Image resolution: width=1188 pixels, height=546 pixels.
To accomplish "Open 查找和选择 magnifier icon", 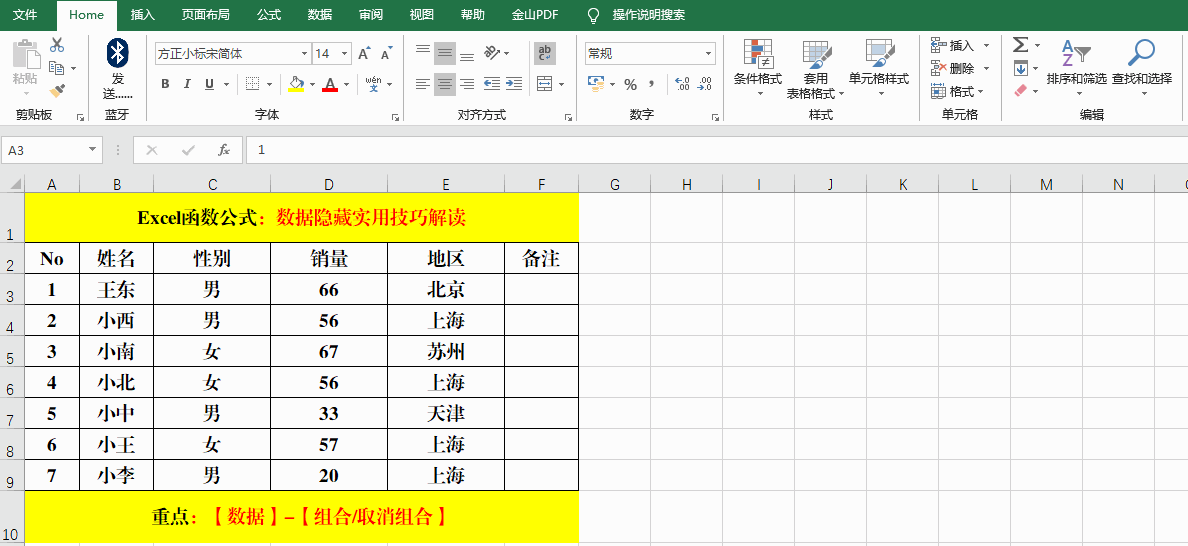I will point(1142,53).
